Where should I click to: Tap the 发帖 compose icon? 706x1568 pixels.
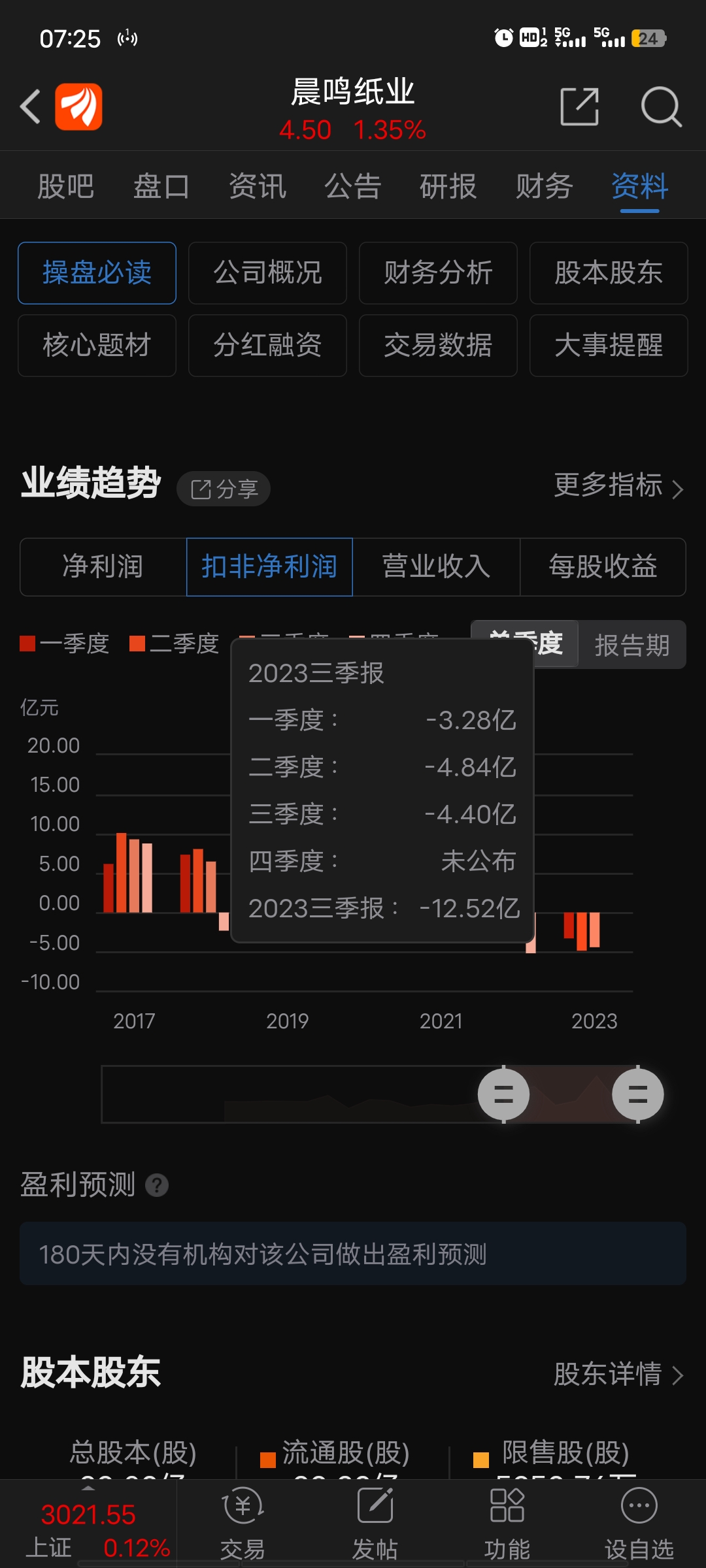click(375, 1505)
